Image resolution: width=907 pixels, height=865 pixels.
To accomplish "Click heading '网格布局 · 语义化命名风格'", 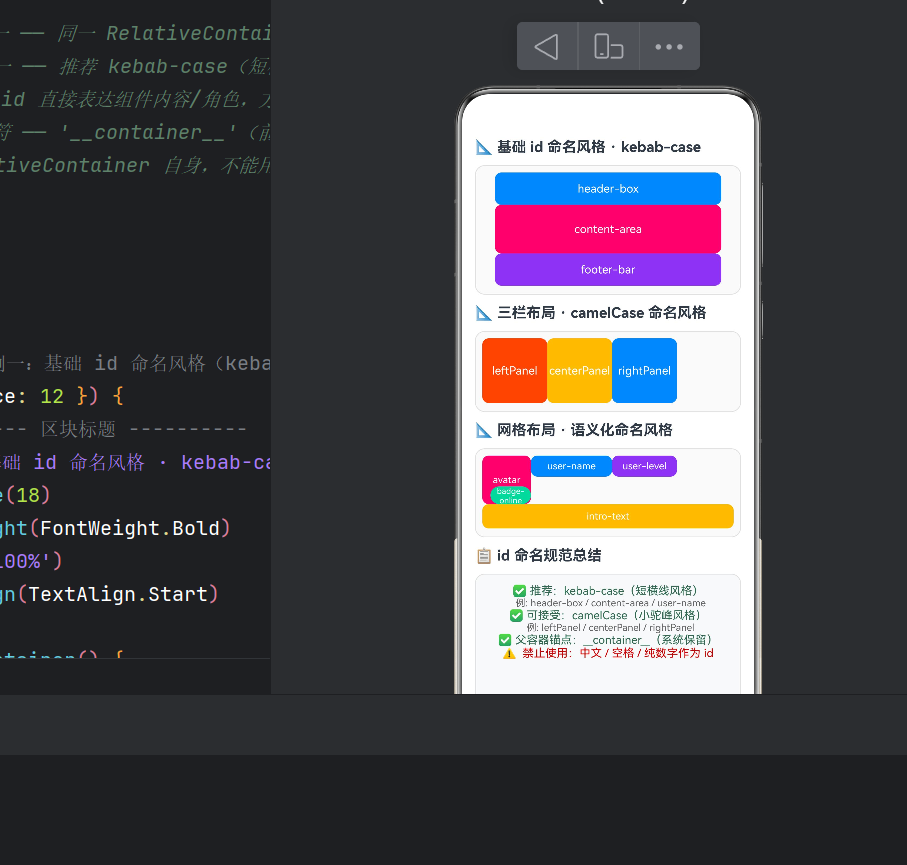I will pos(585,430).
